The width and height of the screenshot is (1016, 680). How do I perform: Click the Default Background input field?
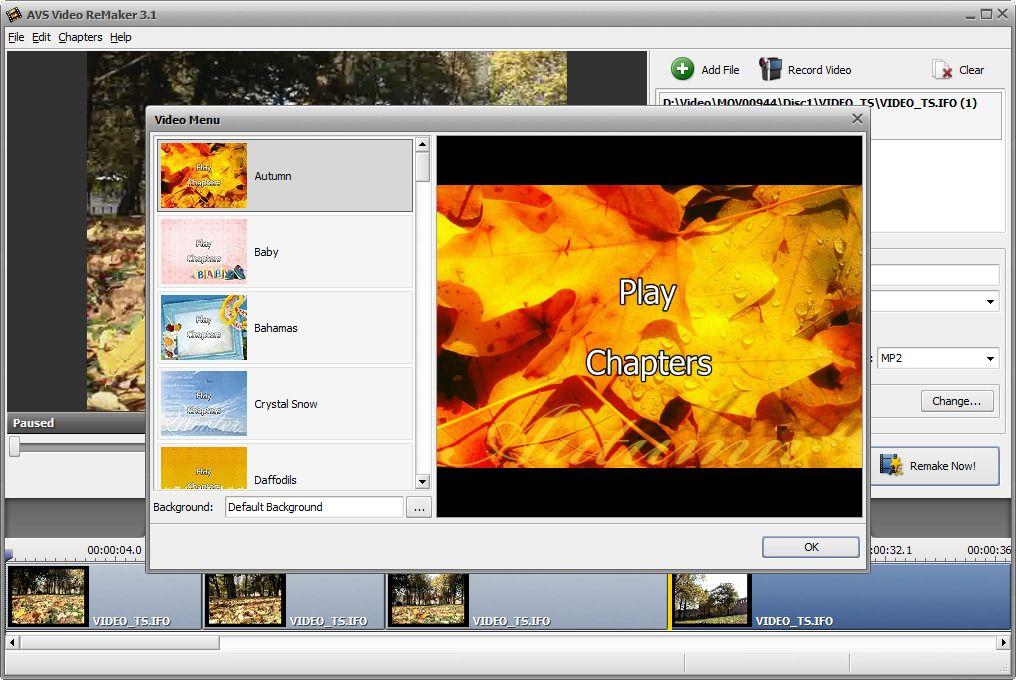(x=314, y=507)
